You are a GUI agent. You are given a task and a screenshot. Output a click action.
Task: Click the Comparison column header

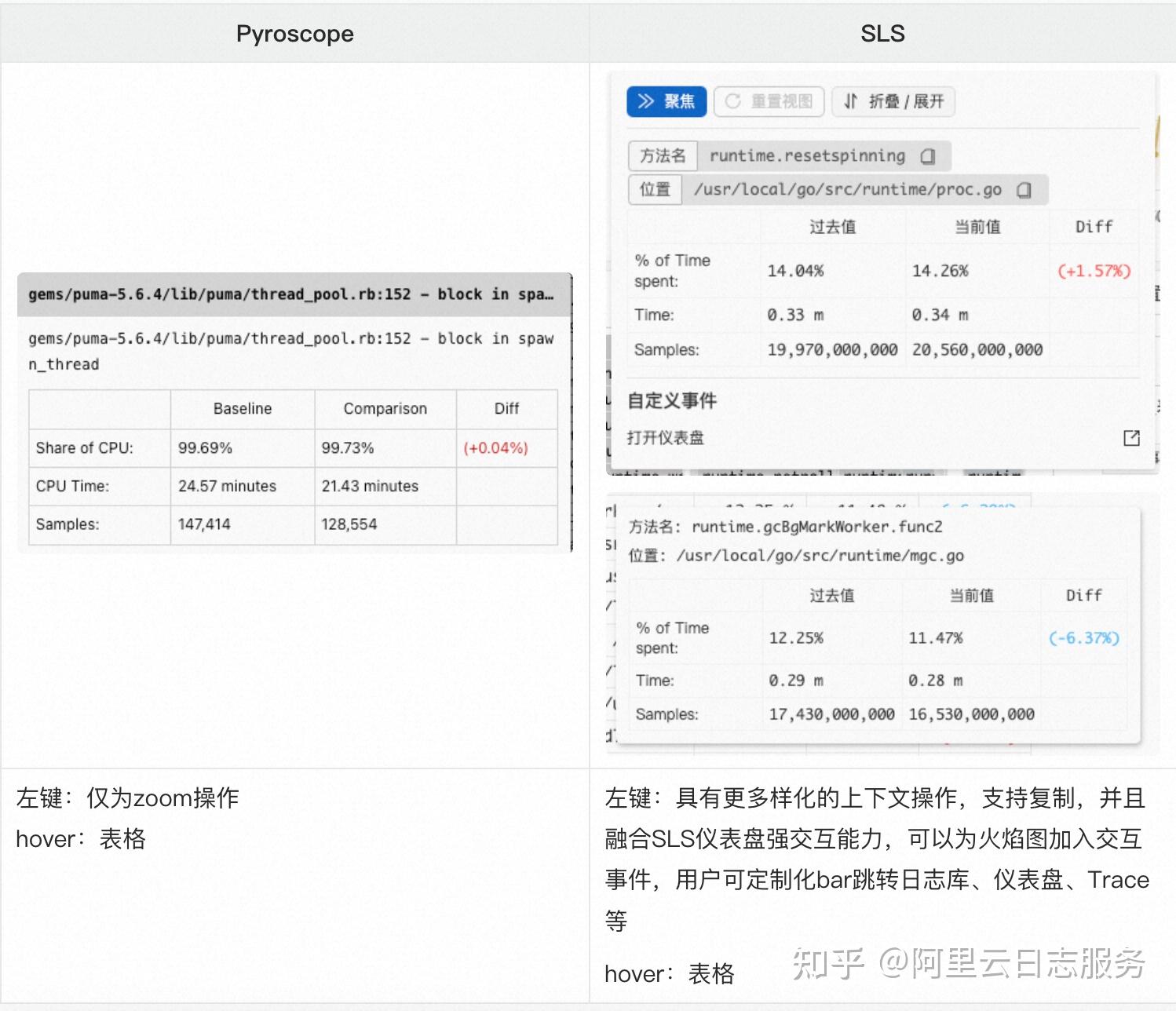click(x=385, y=409)
